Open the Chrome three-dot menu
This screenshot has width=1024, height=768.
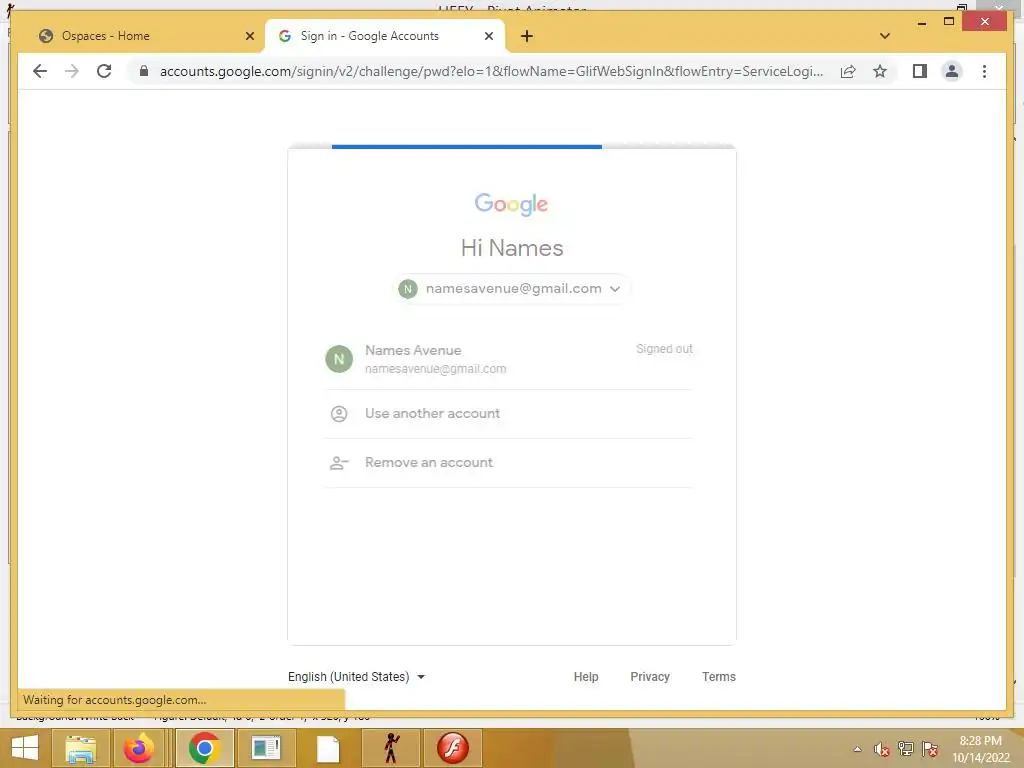(x=984, y=71)
